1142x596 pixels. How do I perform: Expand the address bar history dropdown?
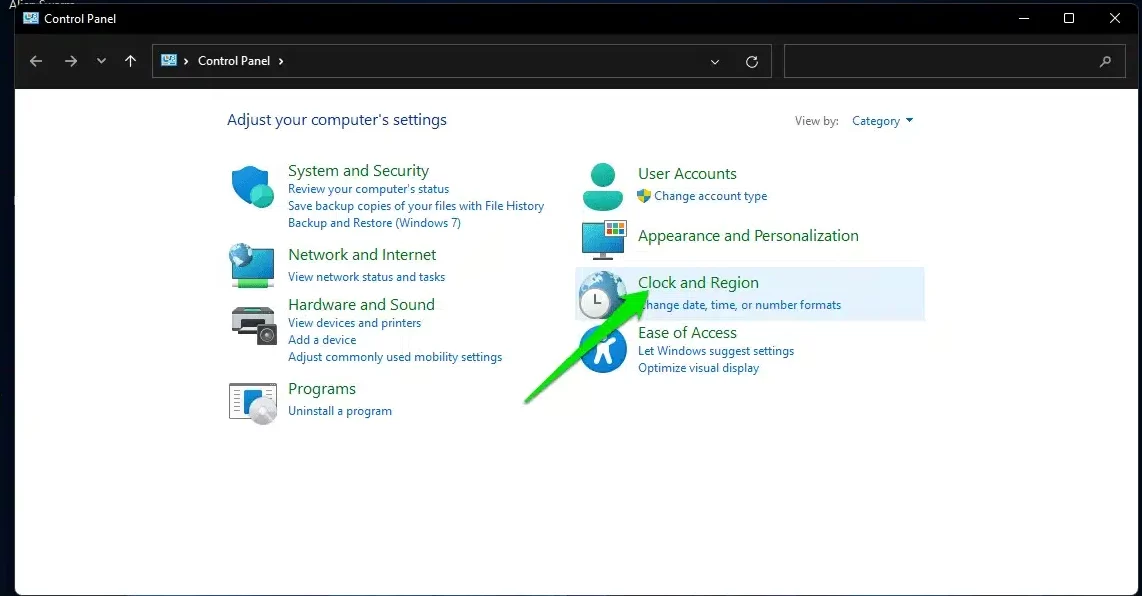tap(715, 61)
